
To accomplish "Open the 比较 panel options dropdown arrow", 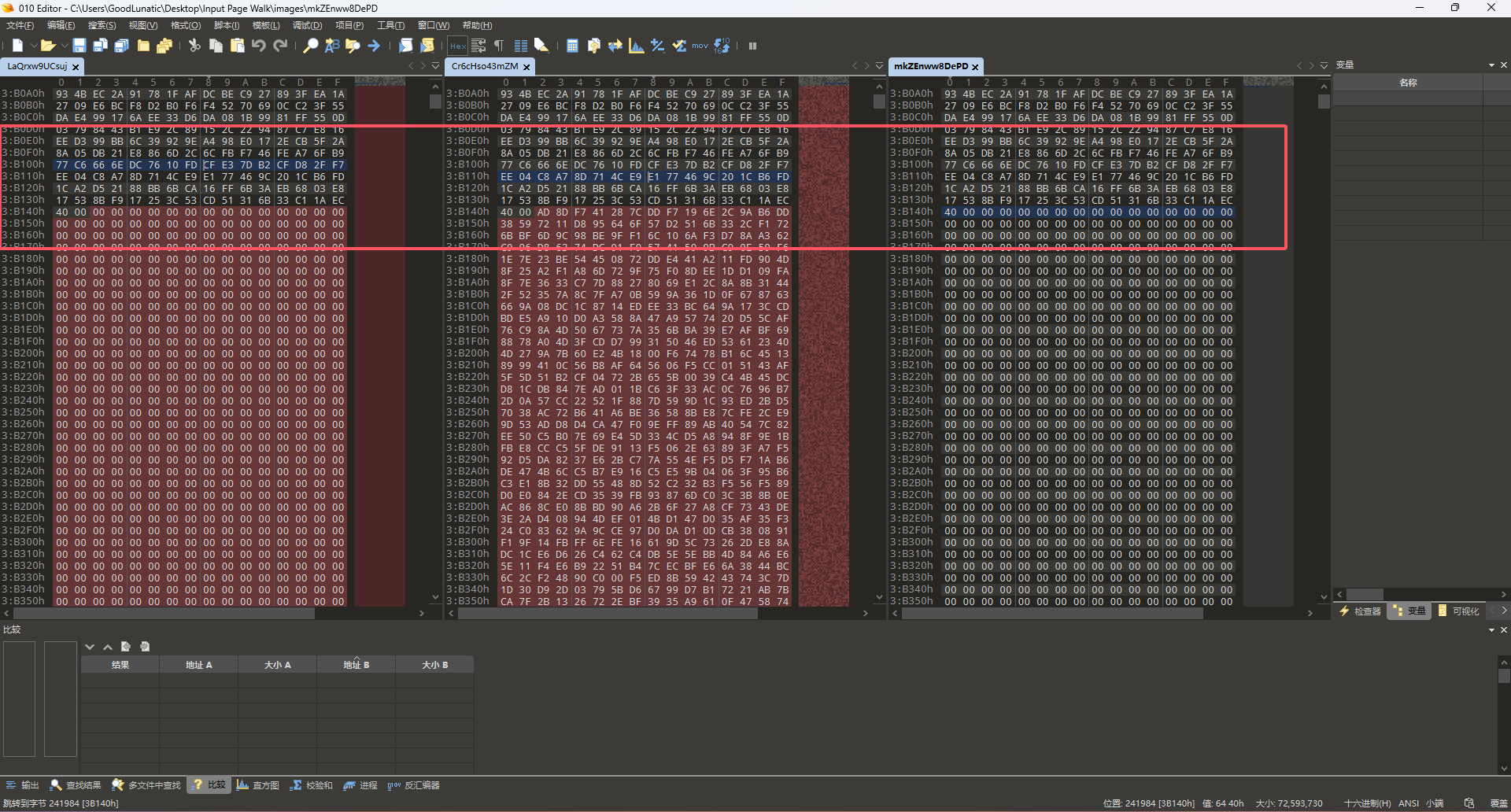I will [1491, 630].
